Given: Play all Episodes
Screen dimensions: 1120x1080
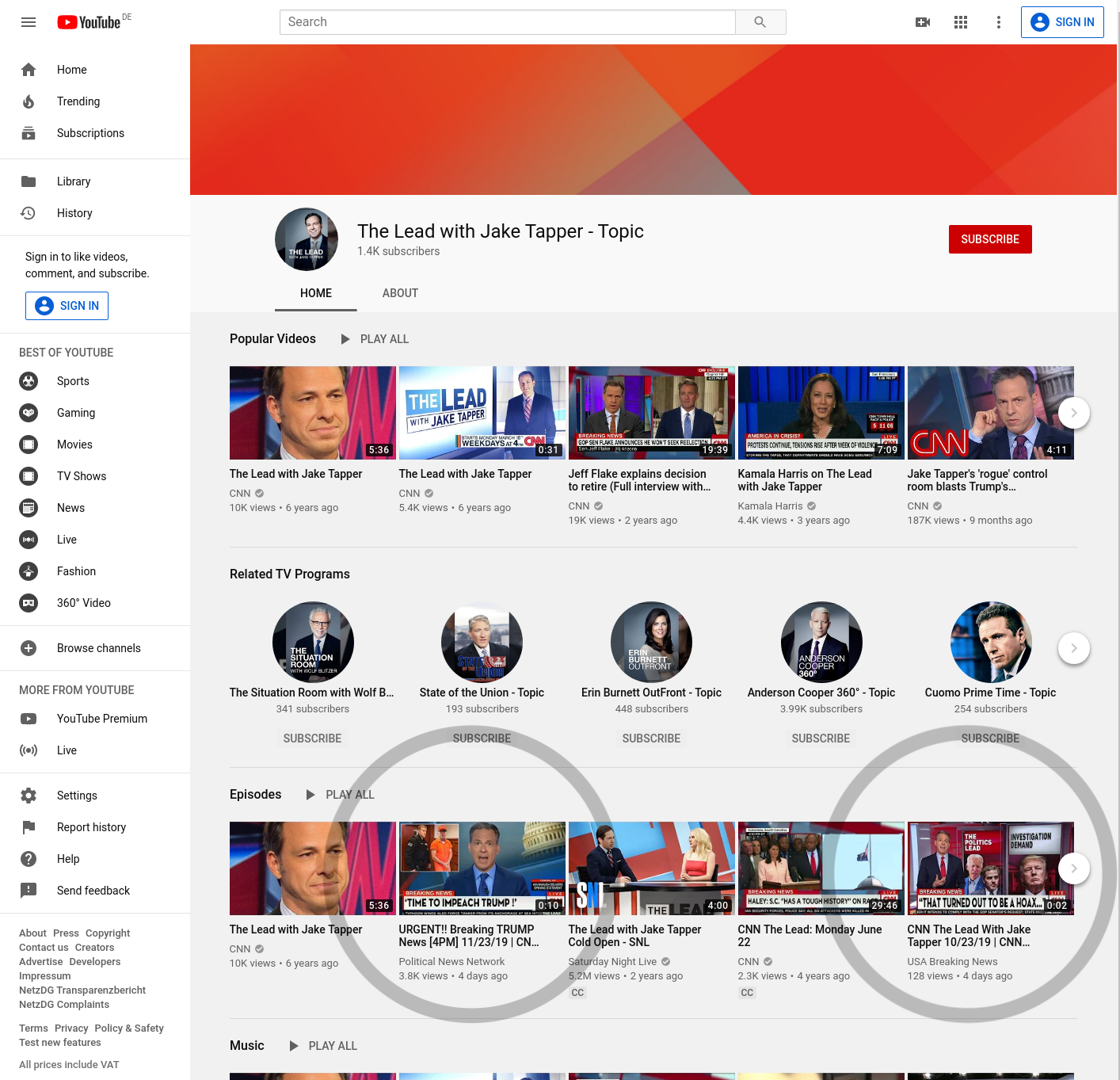Looking at the screenshot, I should tap(340, 795).
